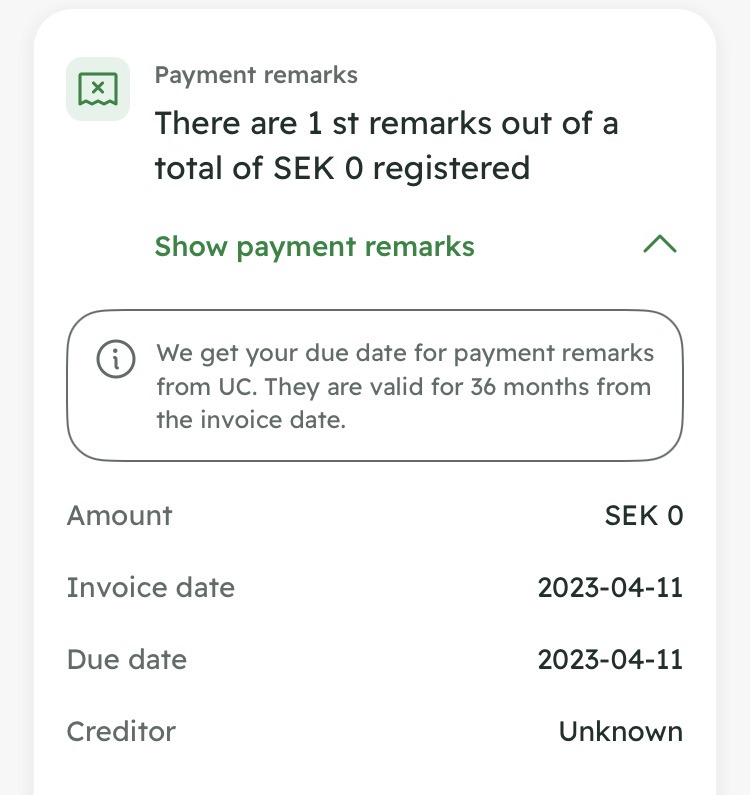
Task: Collapse the payment remarks with the chevron
Action: tap(660, 245)
